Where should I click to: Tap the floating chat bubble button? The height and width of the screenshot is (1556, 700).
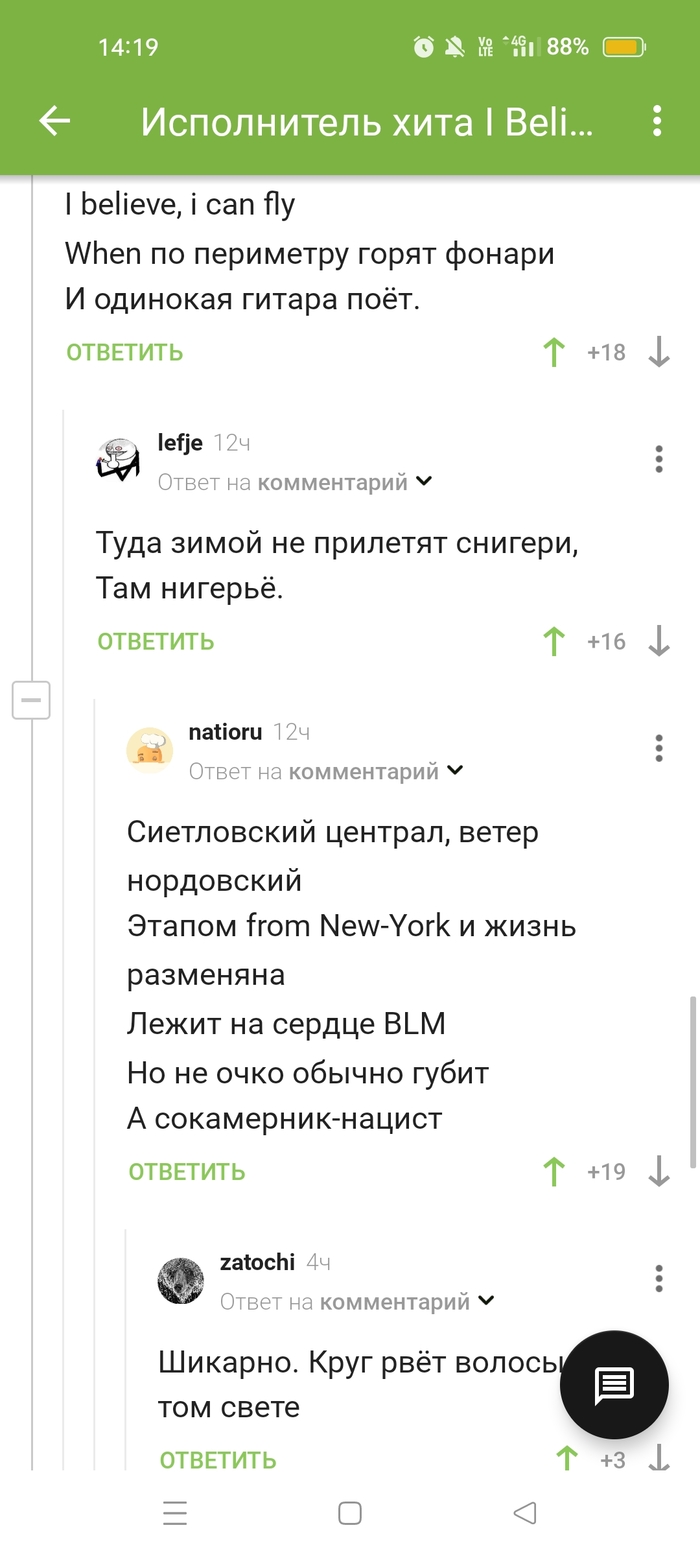[x=613, y=1384]
